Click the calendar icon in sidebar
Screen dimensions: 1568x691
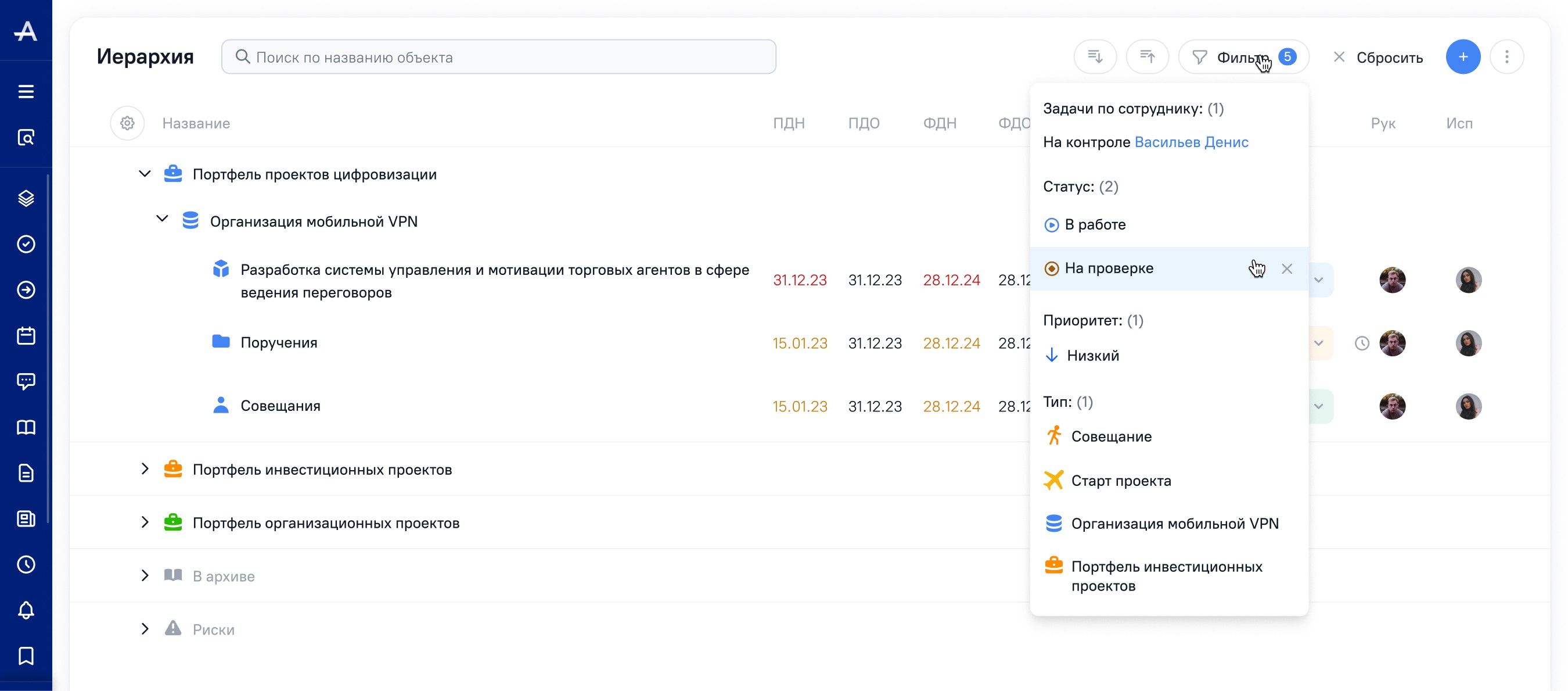(26, 336)
